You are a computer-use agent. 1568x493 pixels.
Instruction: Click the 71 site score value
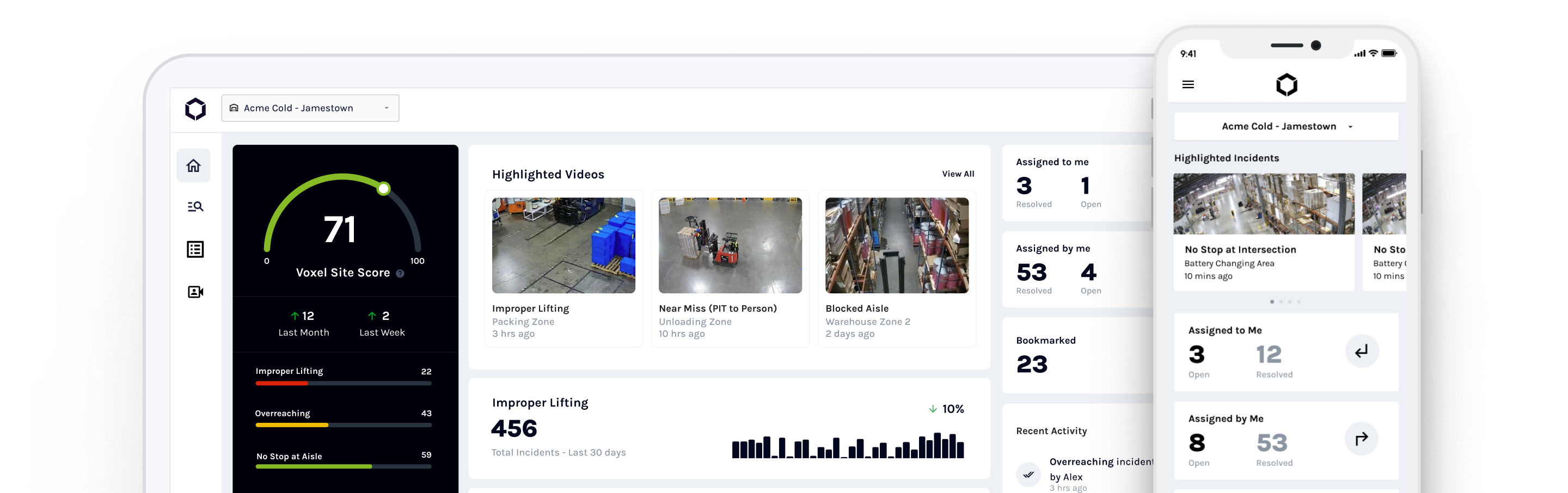[x=340, y=230]
